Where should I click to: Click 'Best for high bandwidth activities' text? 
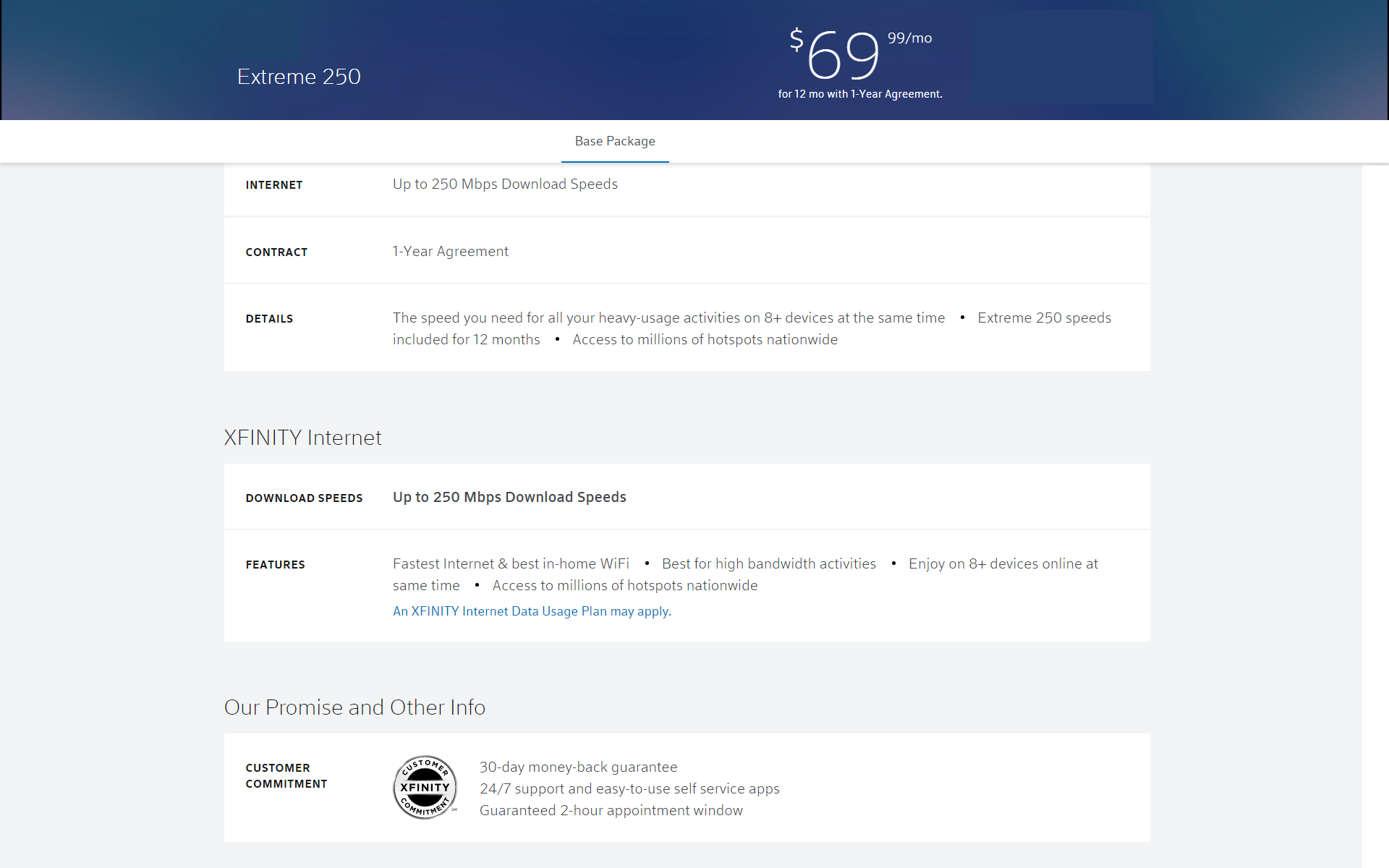[769, 564]
